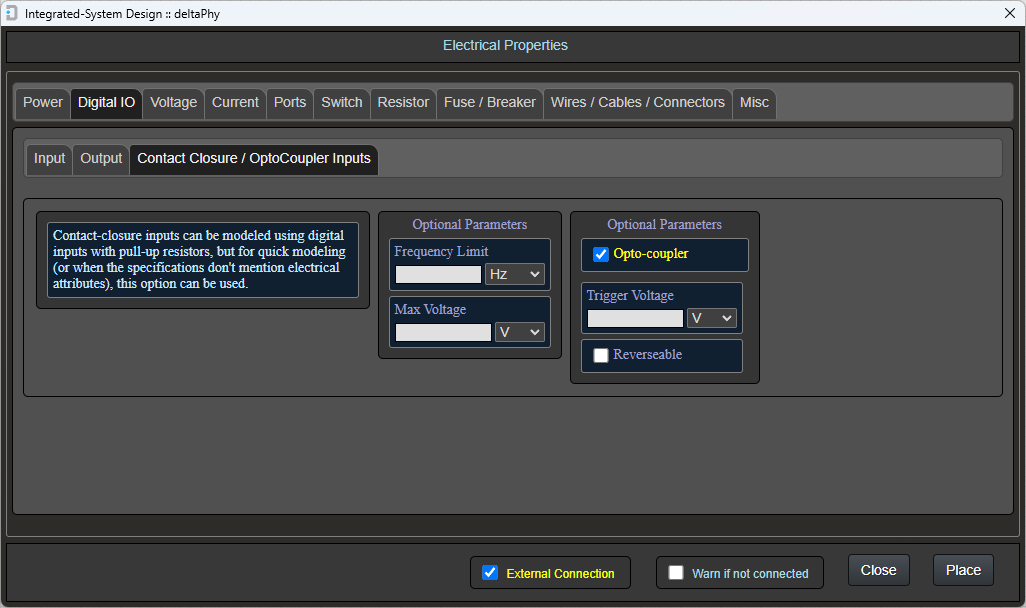
Task: Focus the Trigger Voltage input field
Action: tap(635, 318)
